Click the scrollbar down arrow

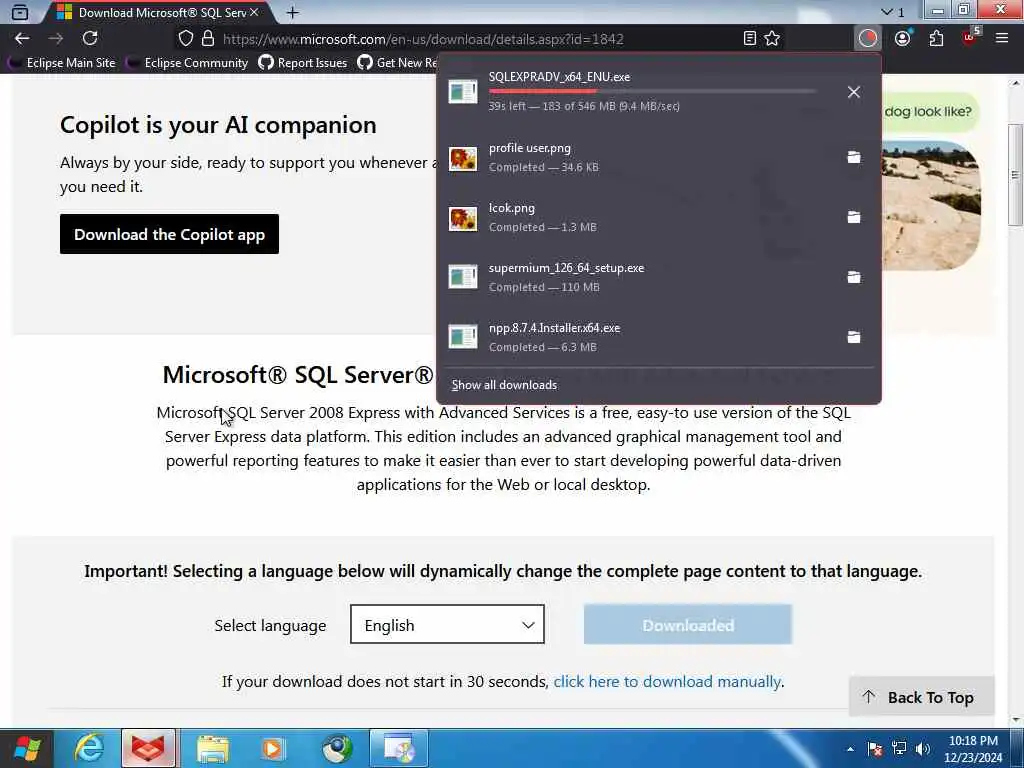coord(1015,720)
